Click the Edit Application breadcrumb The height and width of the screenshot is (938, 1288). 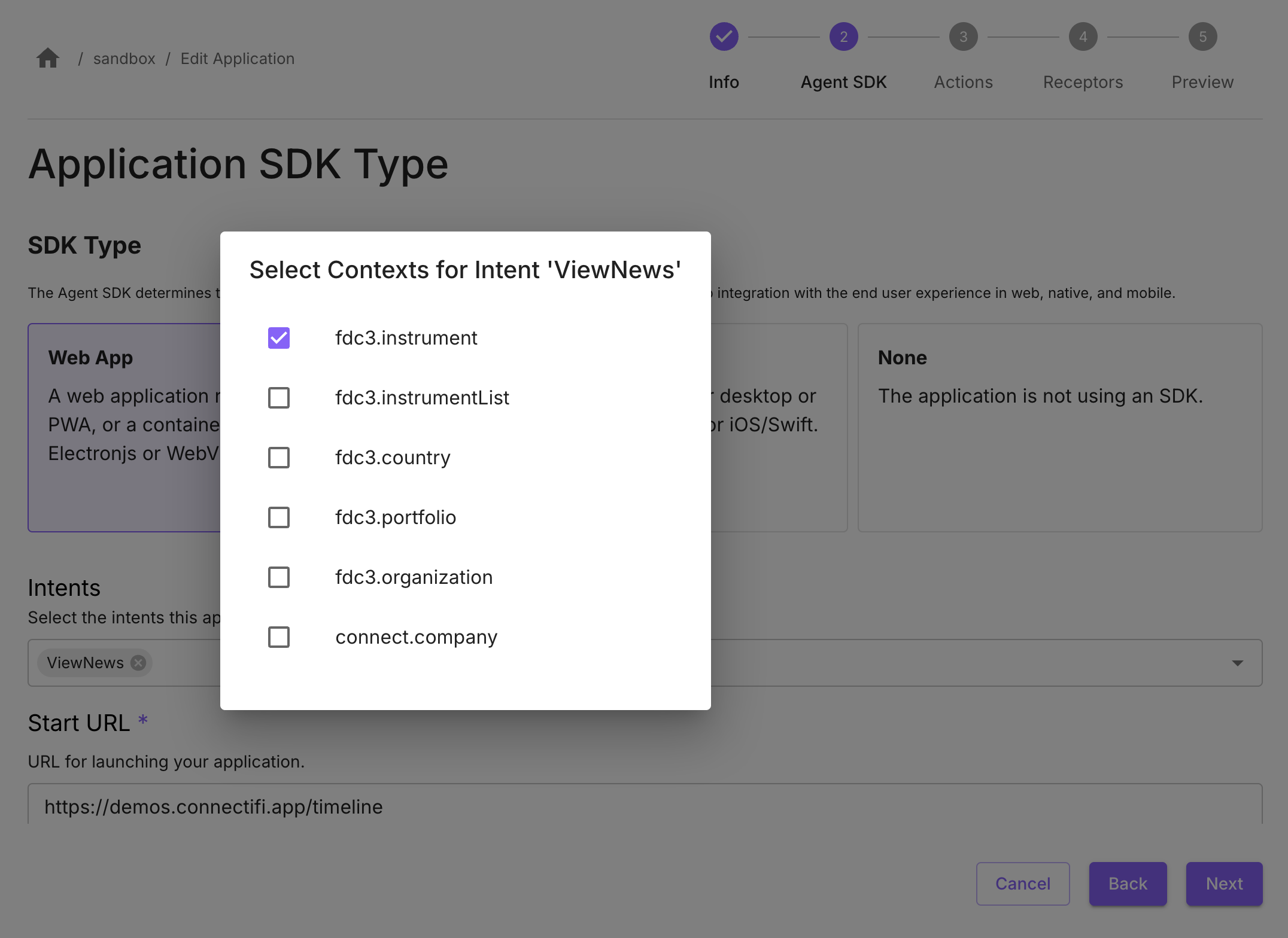[238, 59]
